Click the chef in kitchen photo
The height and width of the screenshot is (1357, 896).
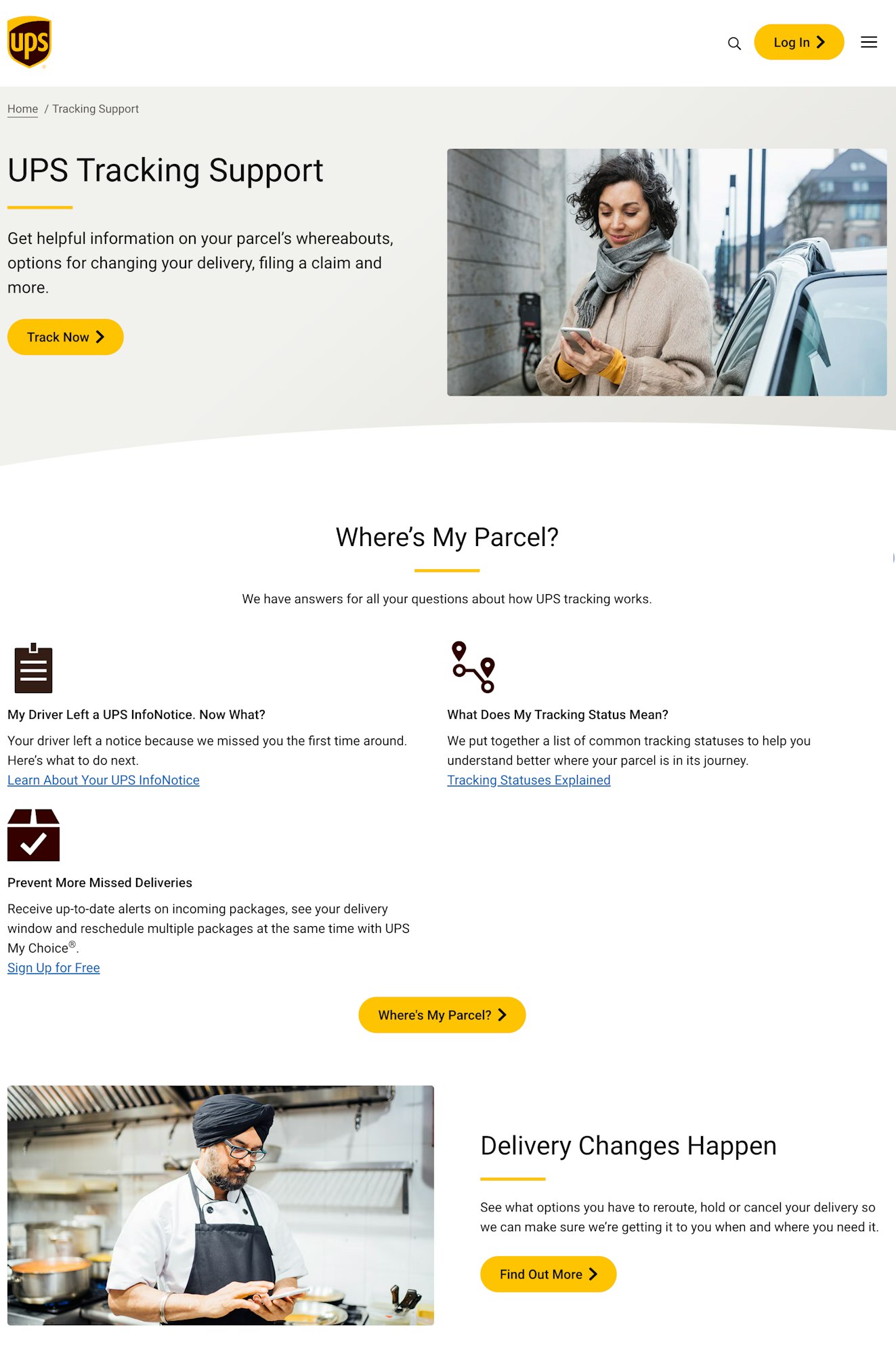point(220,1205)
